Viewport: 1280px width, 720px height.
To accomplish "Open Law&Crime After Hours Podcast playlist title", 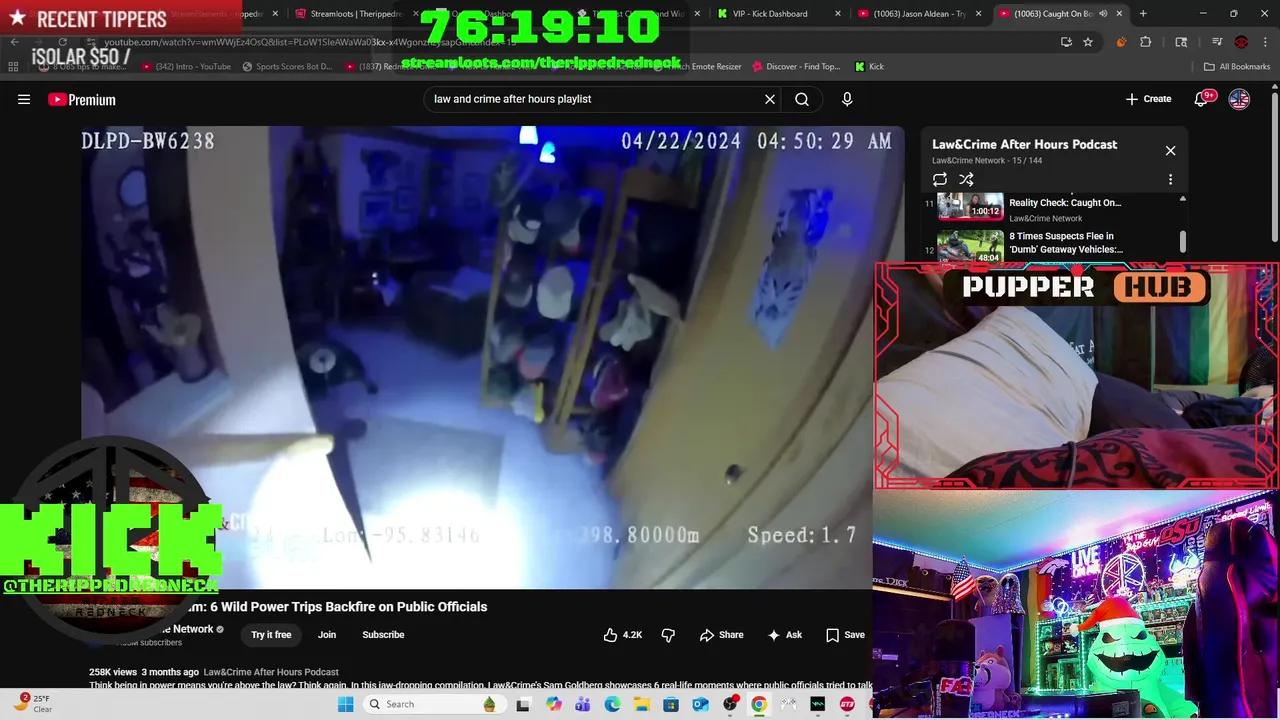I will [x=1024, y=144].
